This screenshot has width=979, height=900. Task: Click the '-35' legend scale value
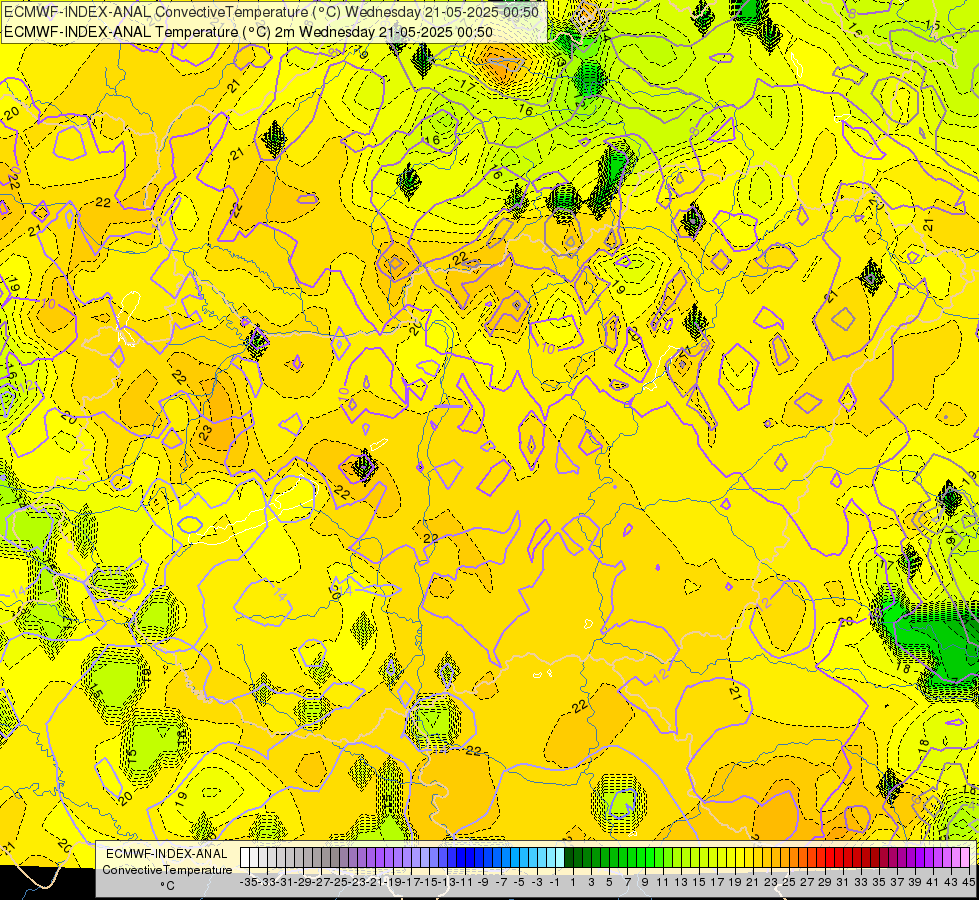(249, 883)
